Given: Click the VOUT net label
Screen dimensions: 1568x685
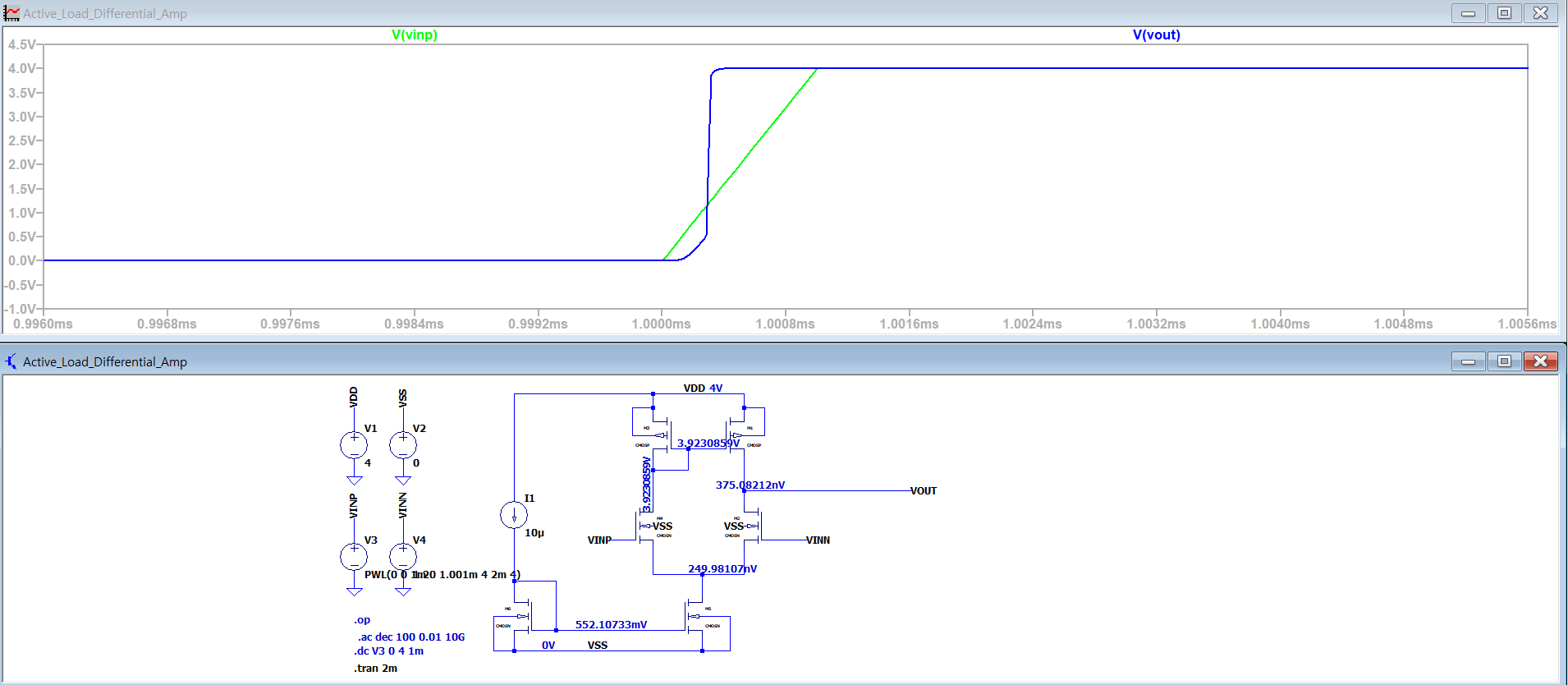Looking at the screenshot, I should (x=924, y=490).
